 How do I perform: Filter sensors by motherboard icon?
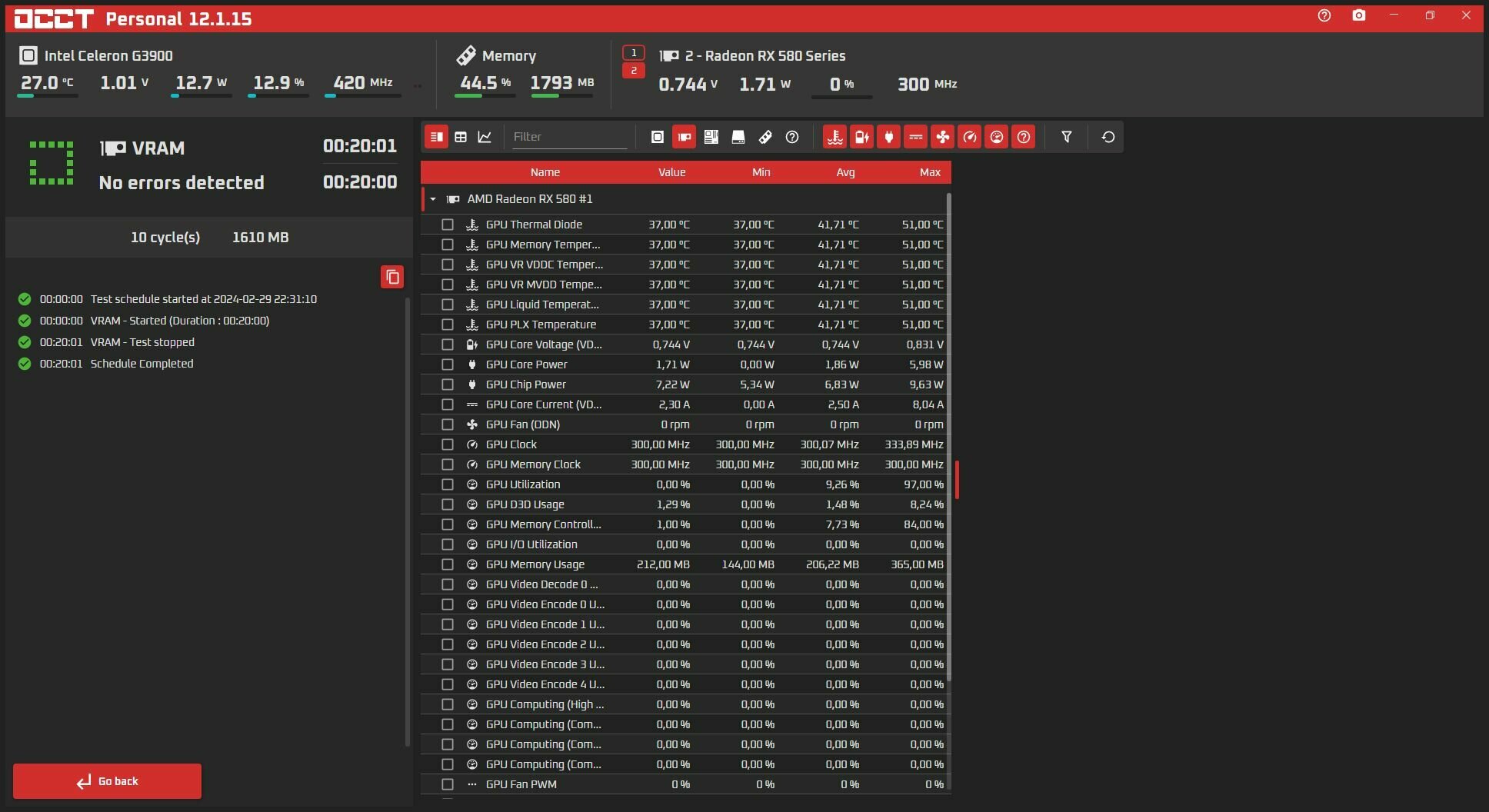pyautogui.click(x=711, y=137)
